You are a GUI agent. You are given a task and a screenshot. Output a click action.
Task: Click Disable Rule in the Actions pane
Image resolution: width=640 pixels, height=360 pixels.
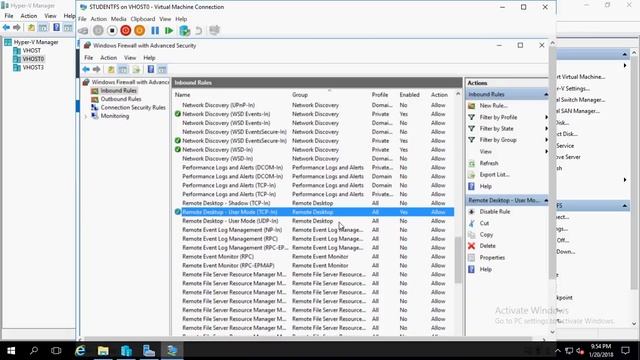[495, 212]
